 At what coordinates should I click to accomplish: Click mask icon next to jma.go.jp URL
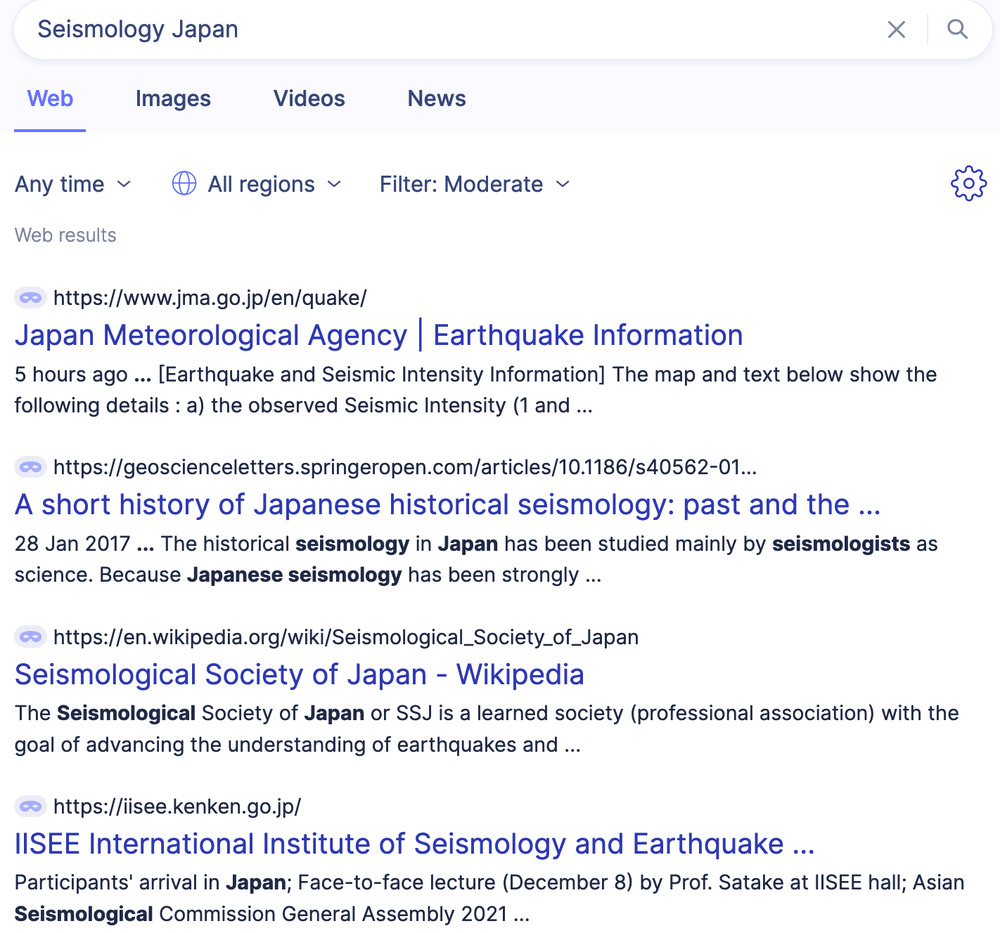click(x=31, y=297)
